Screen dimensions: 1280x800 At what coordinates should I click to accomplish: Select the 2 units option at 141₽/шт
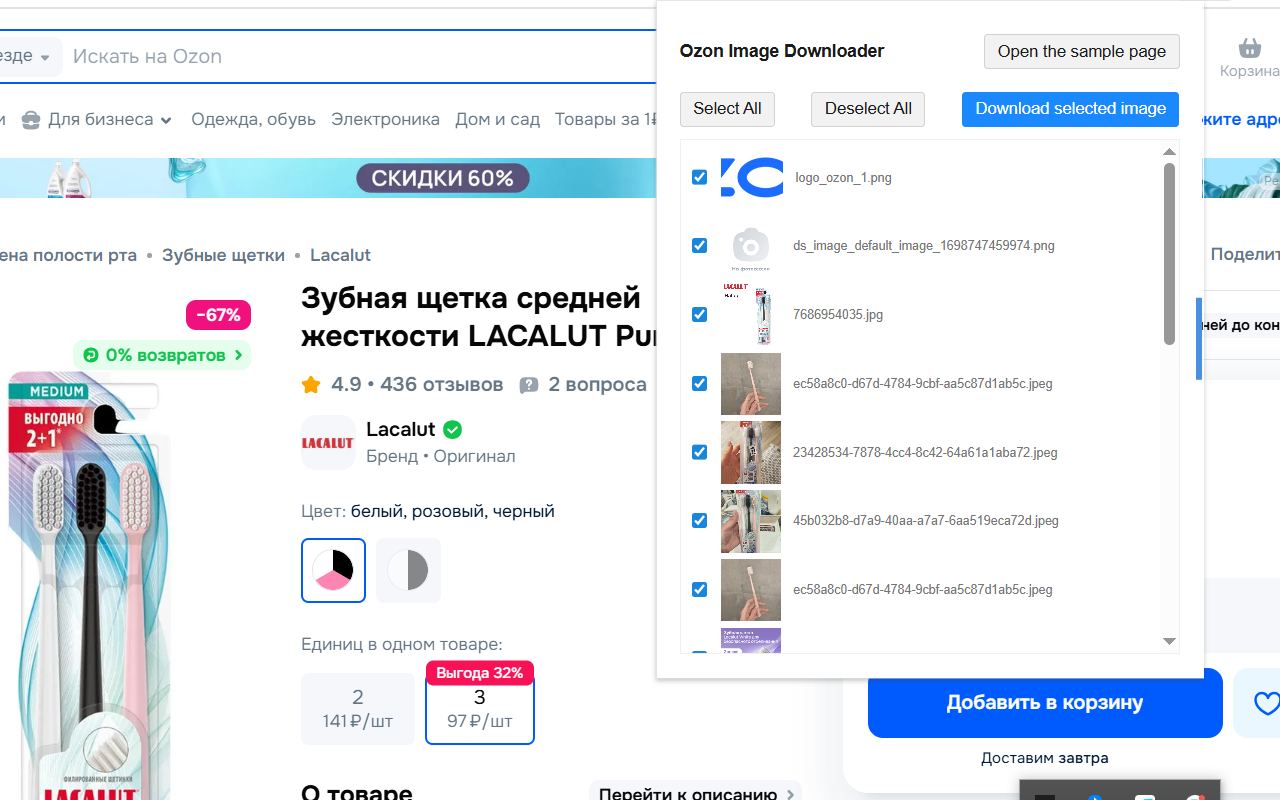tap(358, 709)
